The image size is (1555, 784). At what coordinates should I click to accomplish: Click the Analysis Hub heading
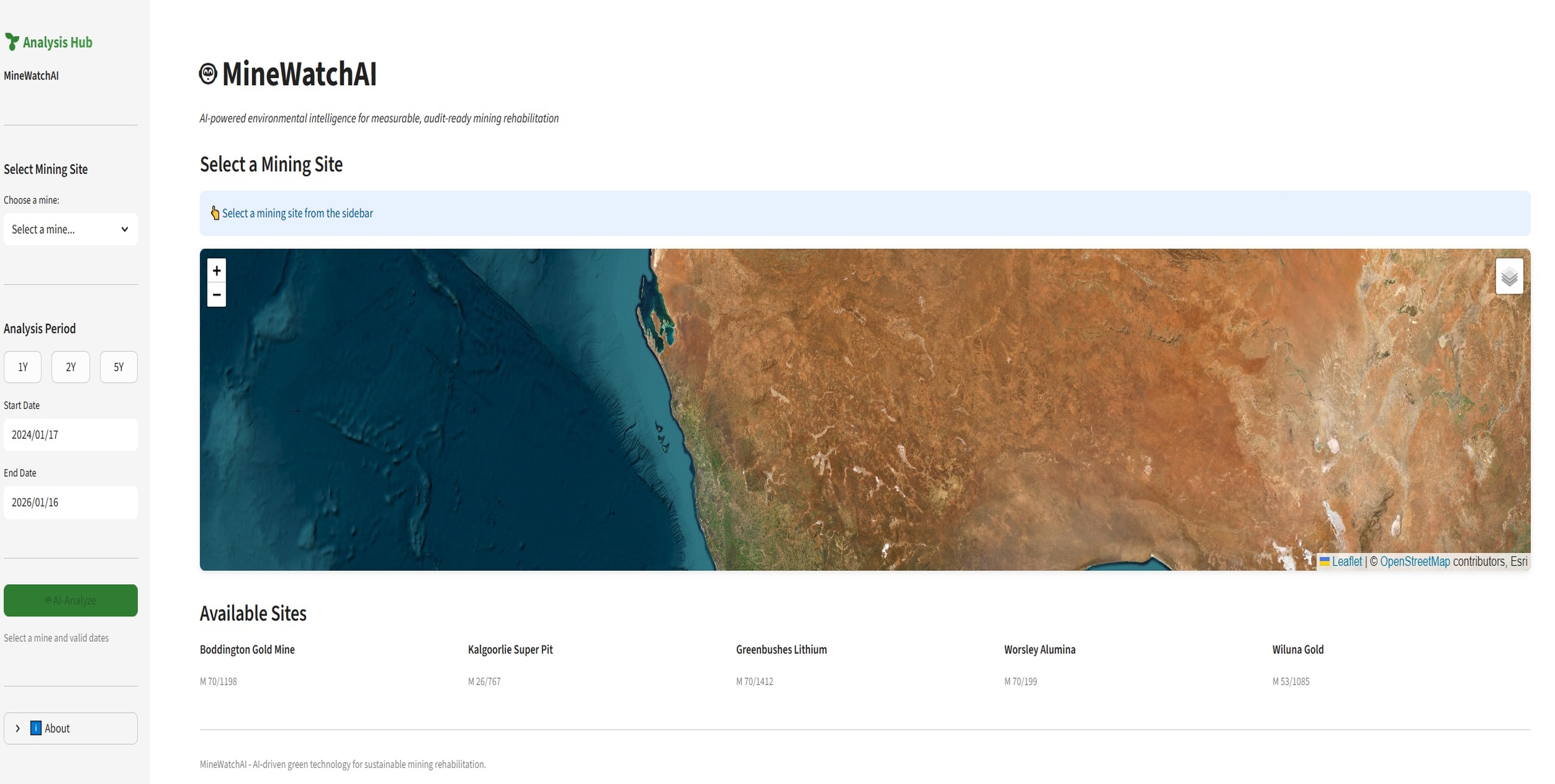point(57,42)
